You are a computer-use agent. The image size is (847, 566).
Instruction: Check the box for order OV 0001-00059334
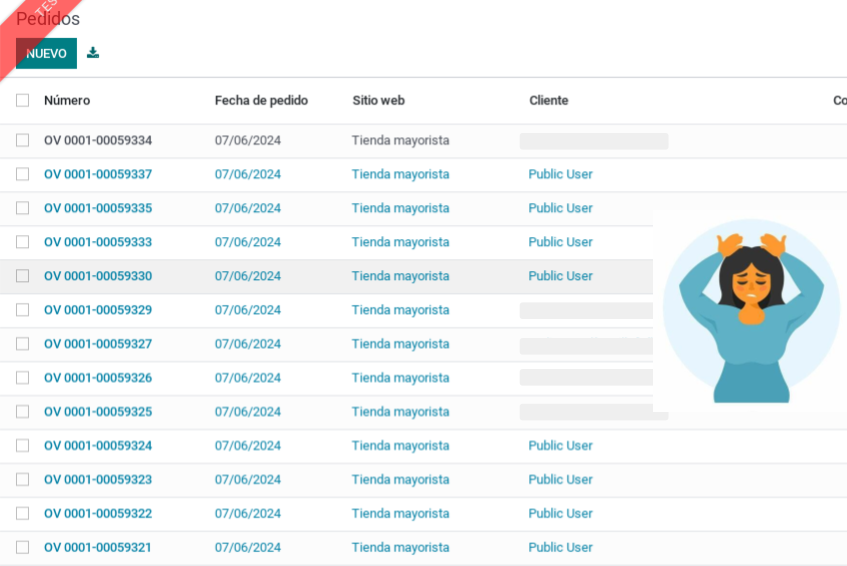23,140
